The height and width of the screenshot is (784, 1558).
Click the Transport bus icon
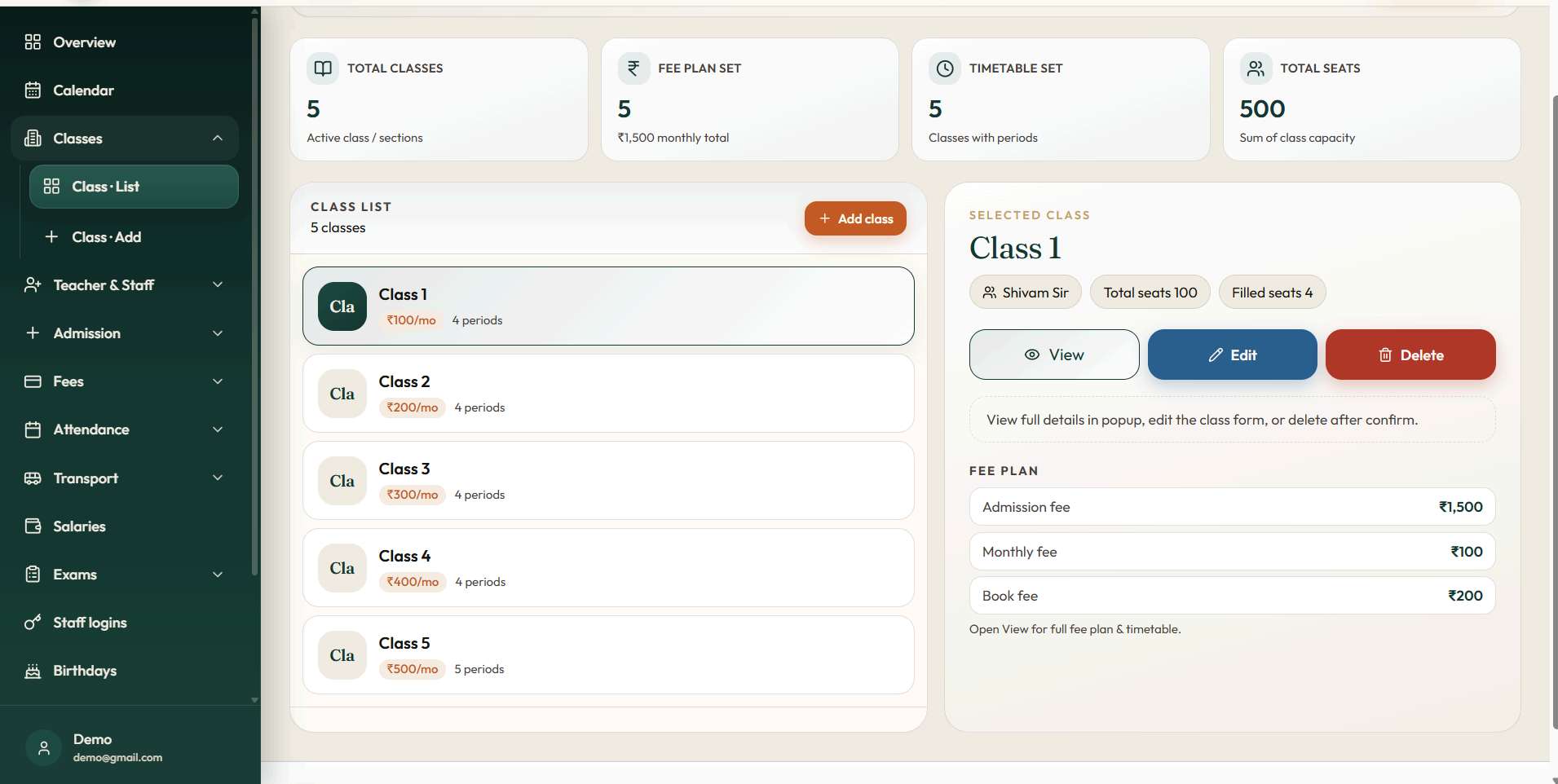[33, 478]
